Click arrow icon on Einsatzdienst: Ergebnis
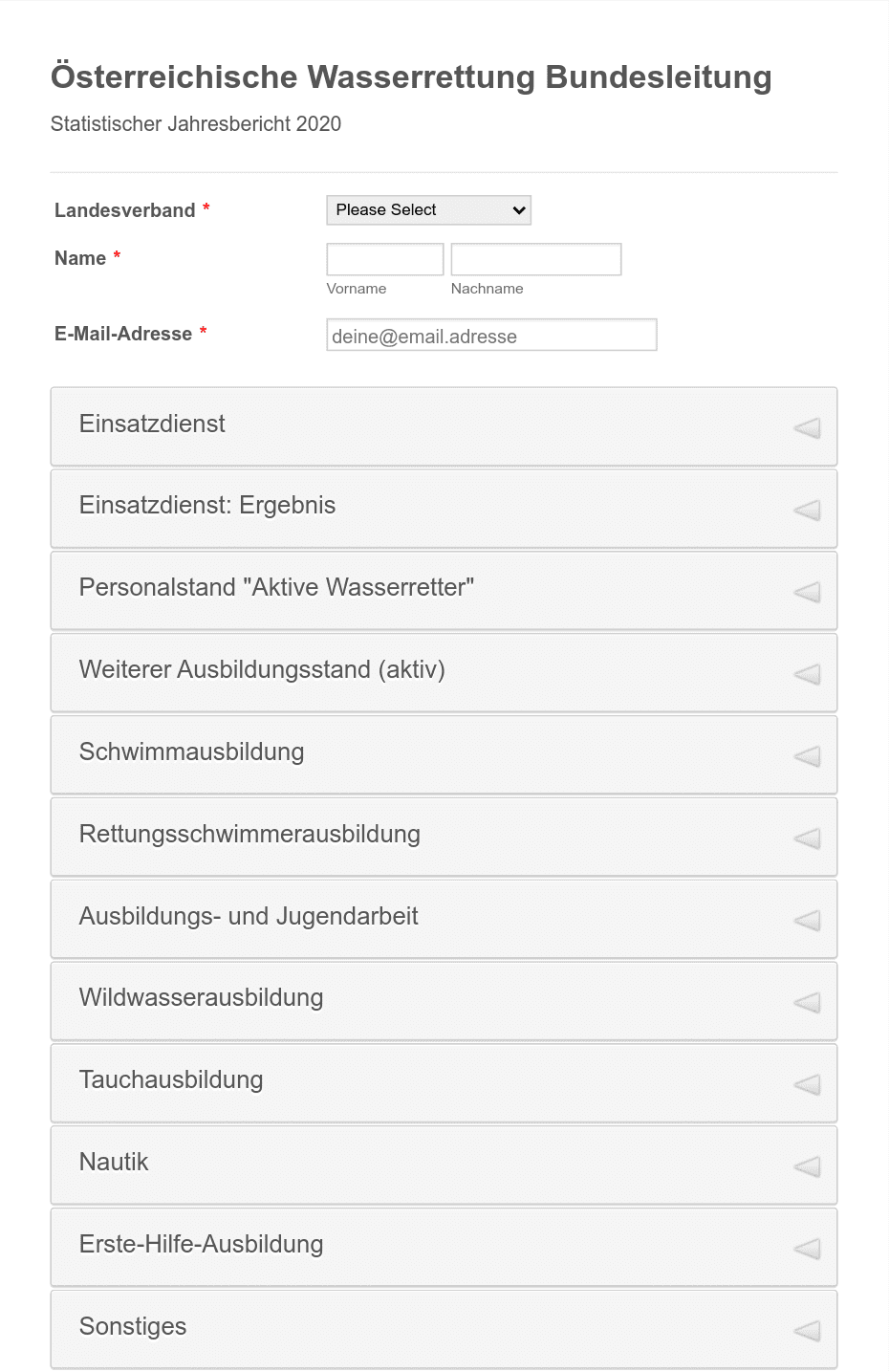The image size is (889, 1372). coord(807,510)
